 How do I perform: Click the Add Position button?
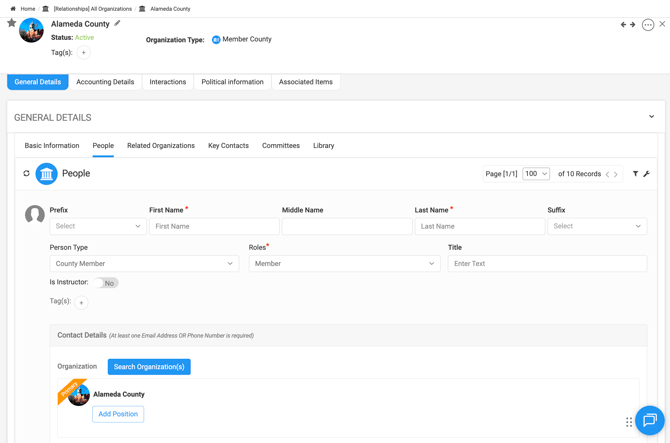click(118, 414)
